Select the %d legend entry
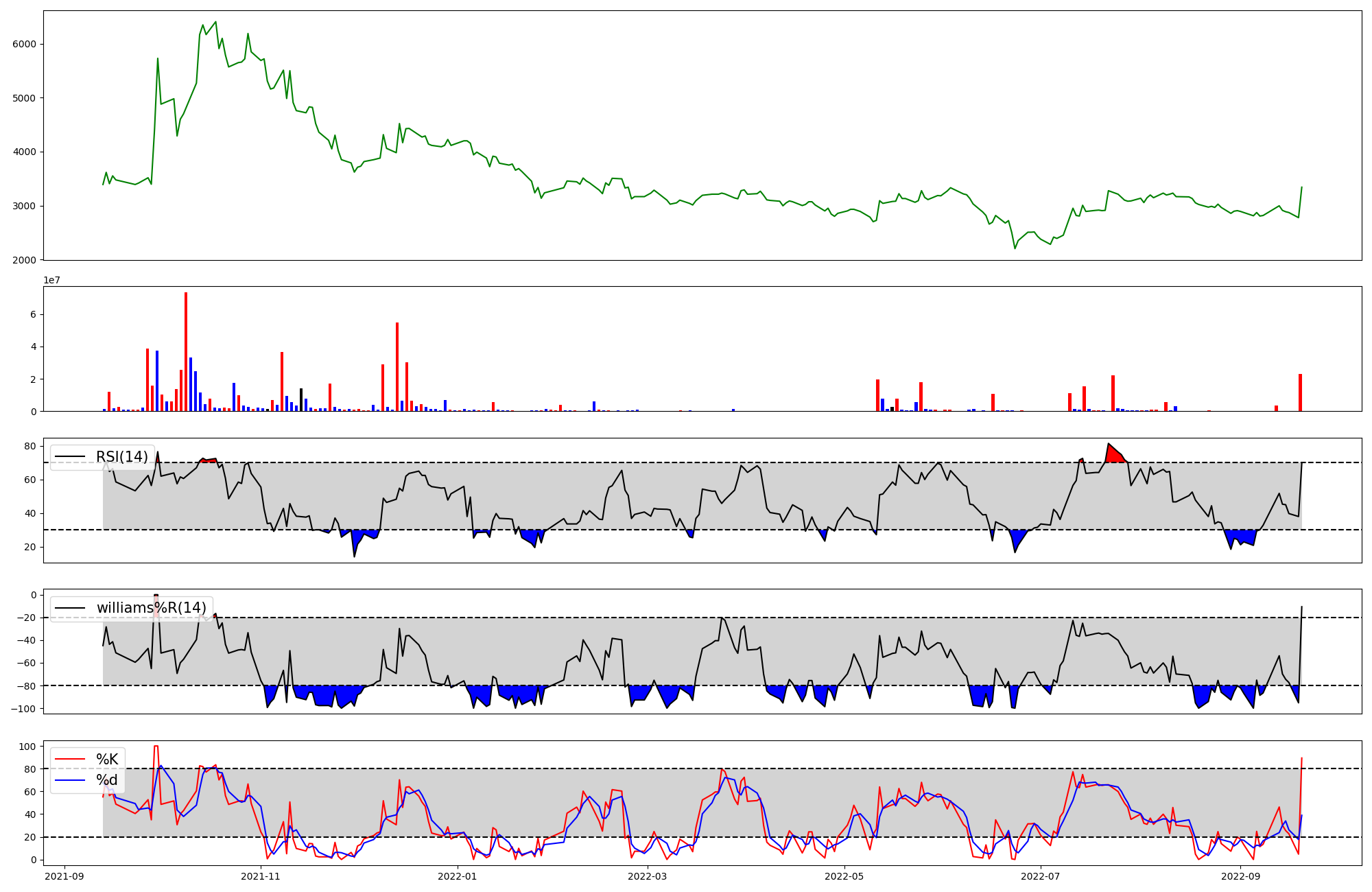The width and height of the screenshot is (1372, 892). (x=107, y=780)
